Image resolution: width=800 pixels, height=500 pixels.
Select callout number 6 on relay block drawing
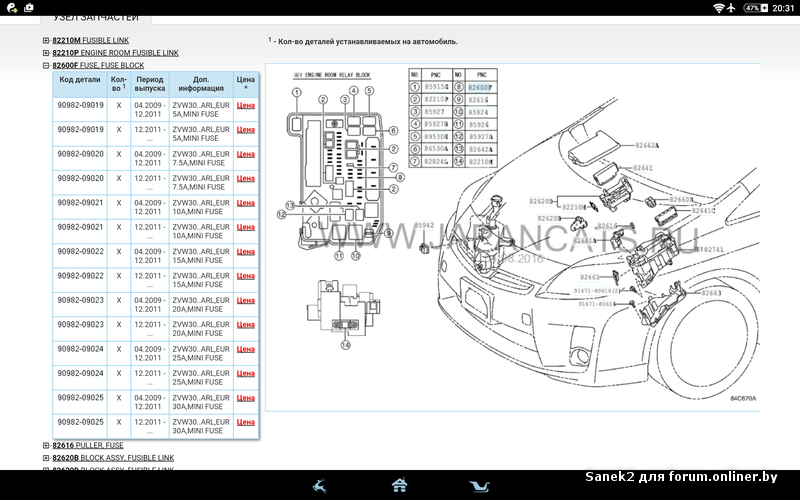coord(393,131)
